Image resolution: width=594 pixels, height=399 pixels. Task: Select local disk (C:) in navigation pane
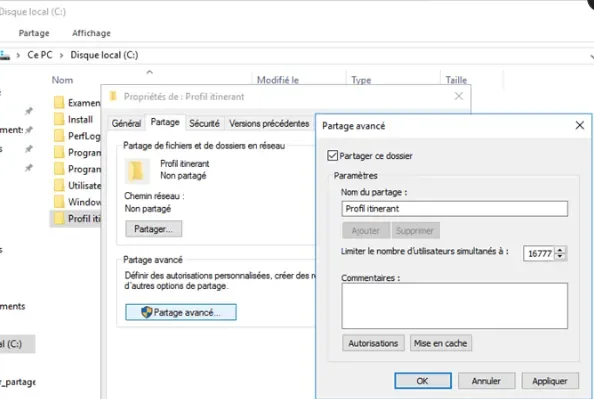(x=17, y=344)
